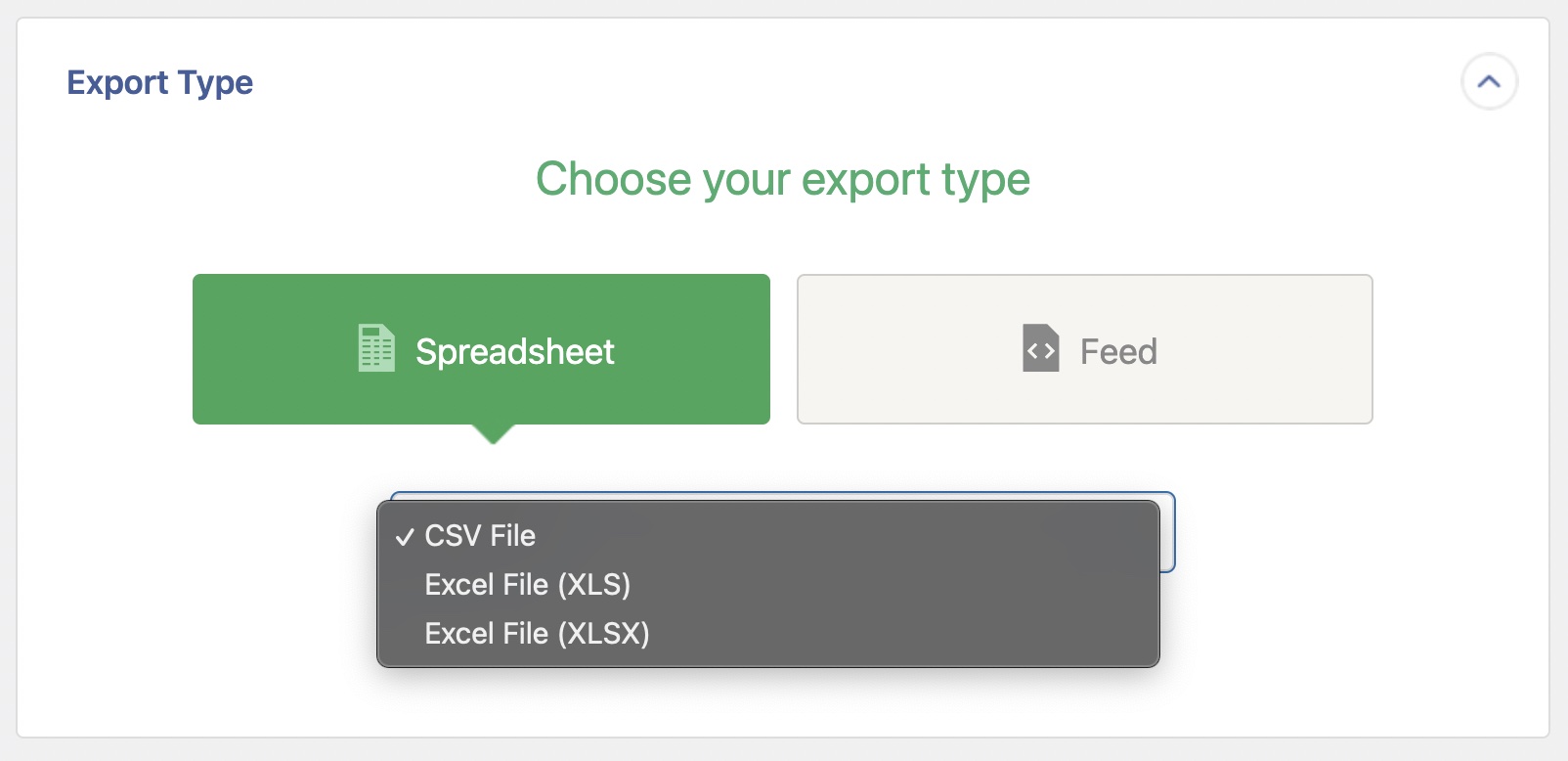
Task: Click the Choose your export type title
Action: point(782,179)
